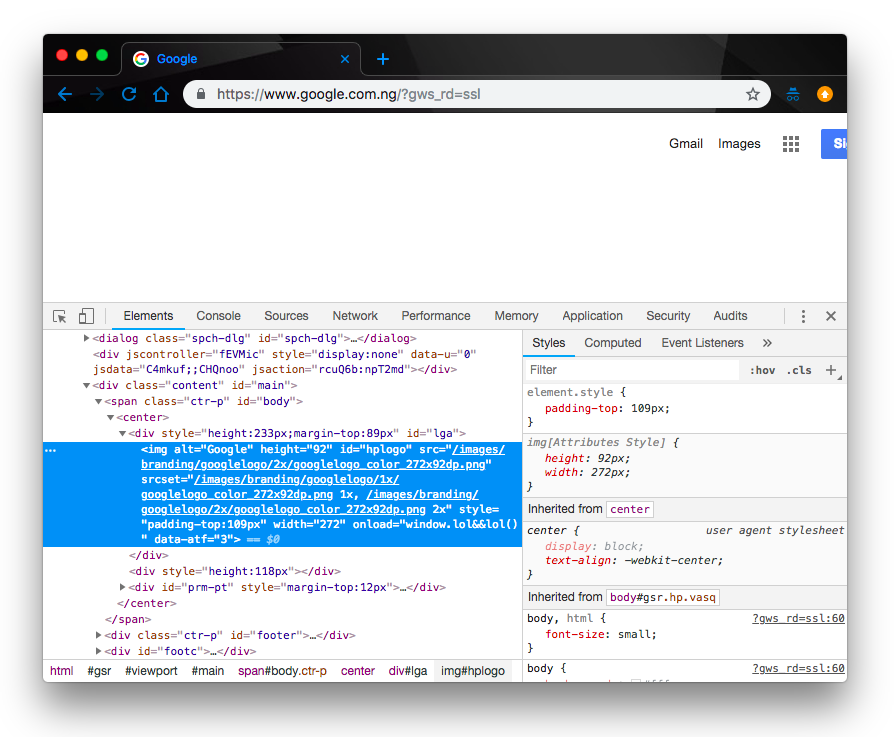
Task: Click the blue Sign in button
Action: tap(834, 144)
